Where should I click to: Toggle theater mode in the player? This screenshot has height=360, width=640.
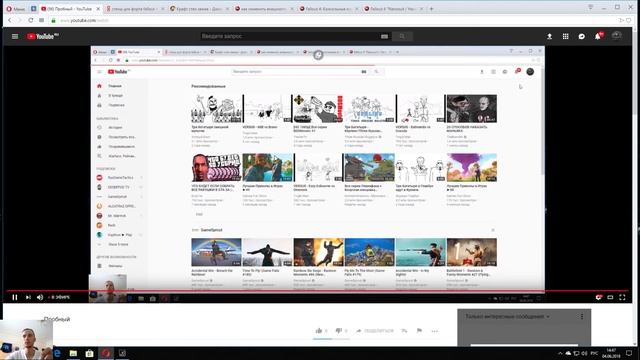(610, 297)
